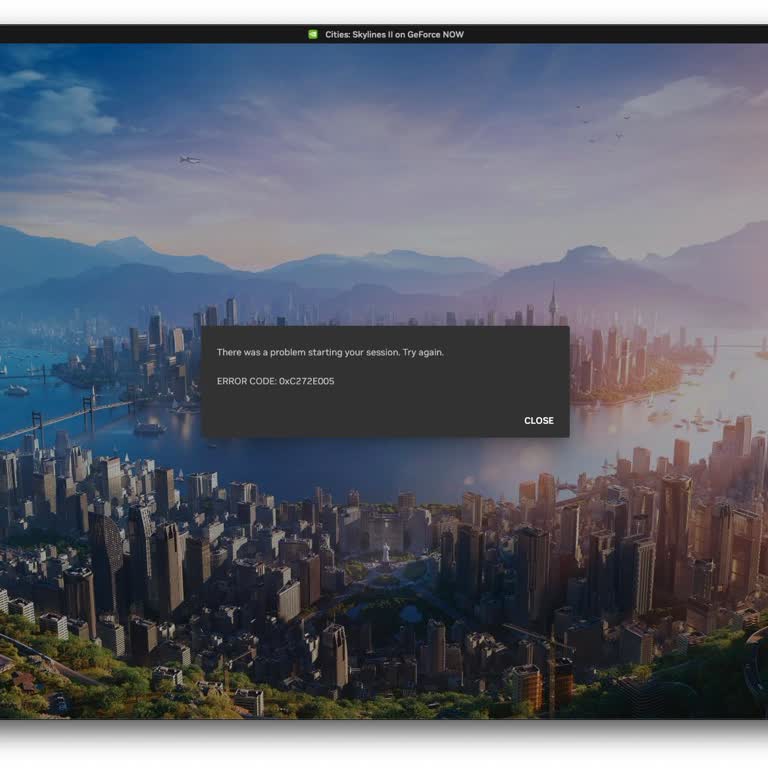Click the NVIDIA GeForce NOW logo icon
This screenshot has width=768, height=768.
pos(312,34)
